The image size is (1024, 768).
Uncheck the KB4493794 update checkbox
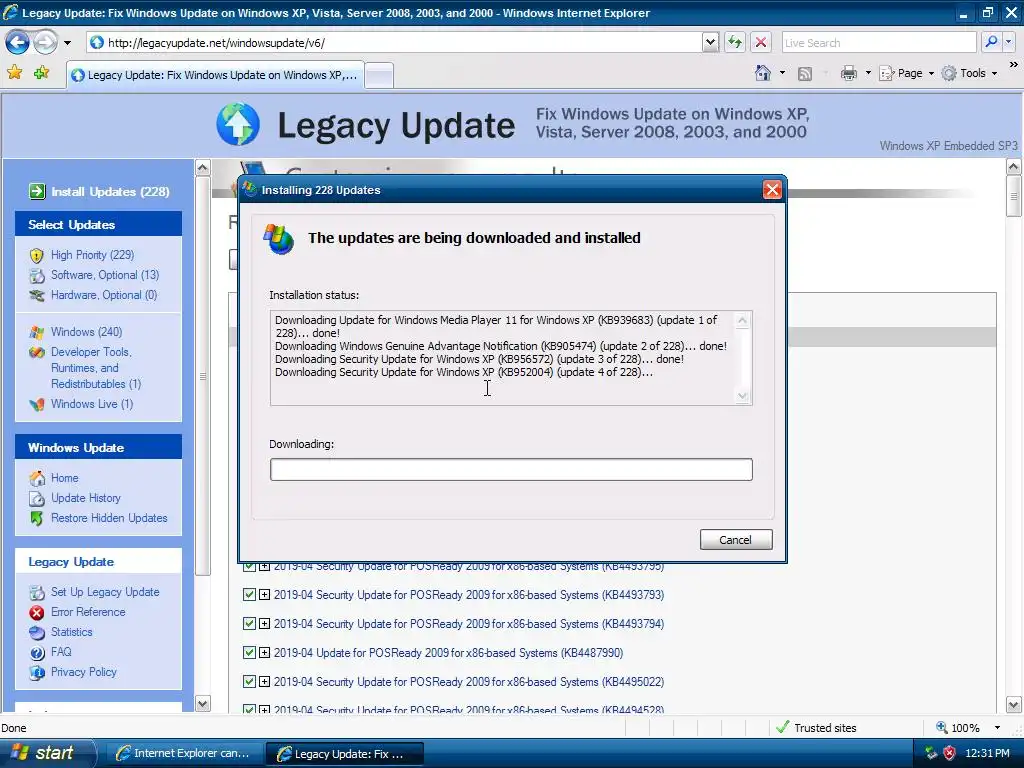click(249, 624)
